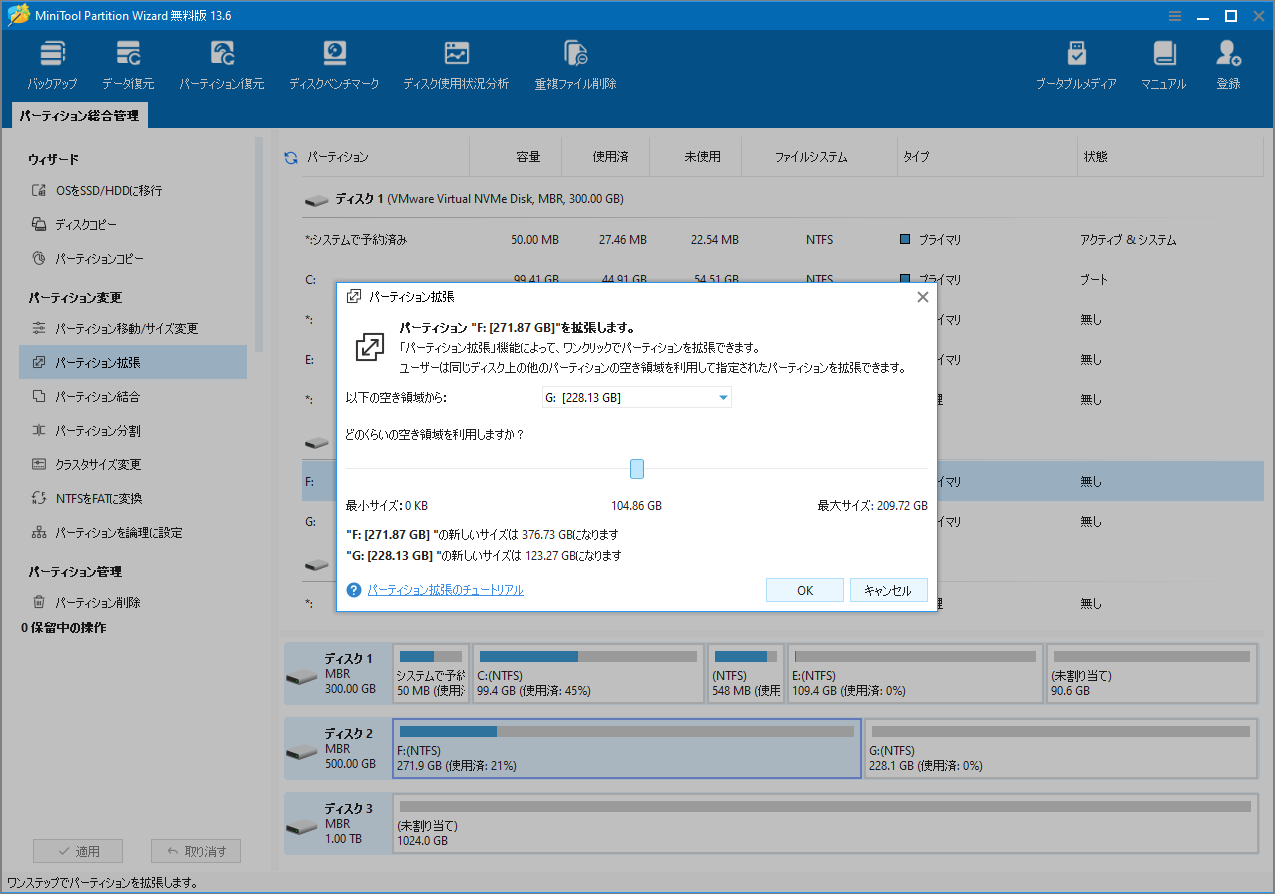The image size is (1275, 894).
Task: Run Partition Recovery
Action: pos(221,62)
